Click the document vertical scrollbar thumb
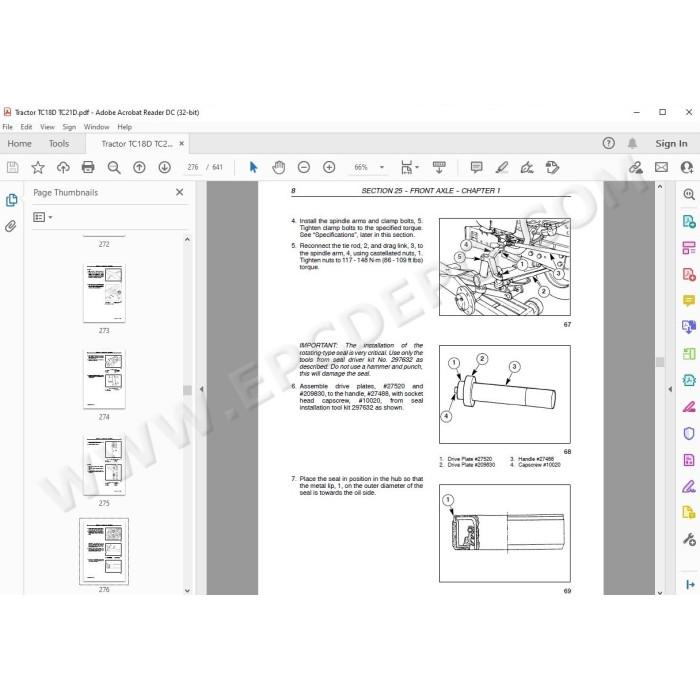The width and height of the screenshot is (700, 700). tap(660, 362)
